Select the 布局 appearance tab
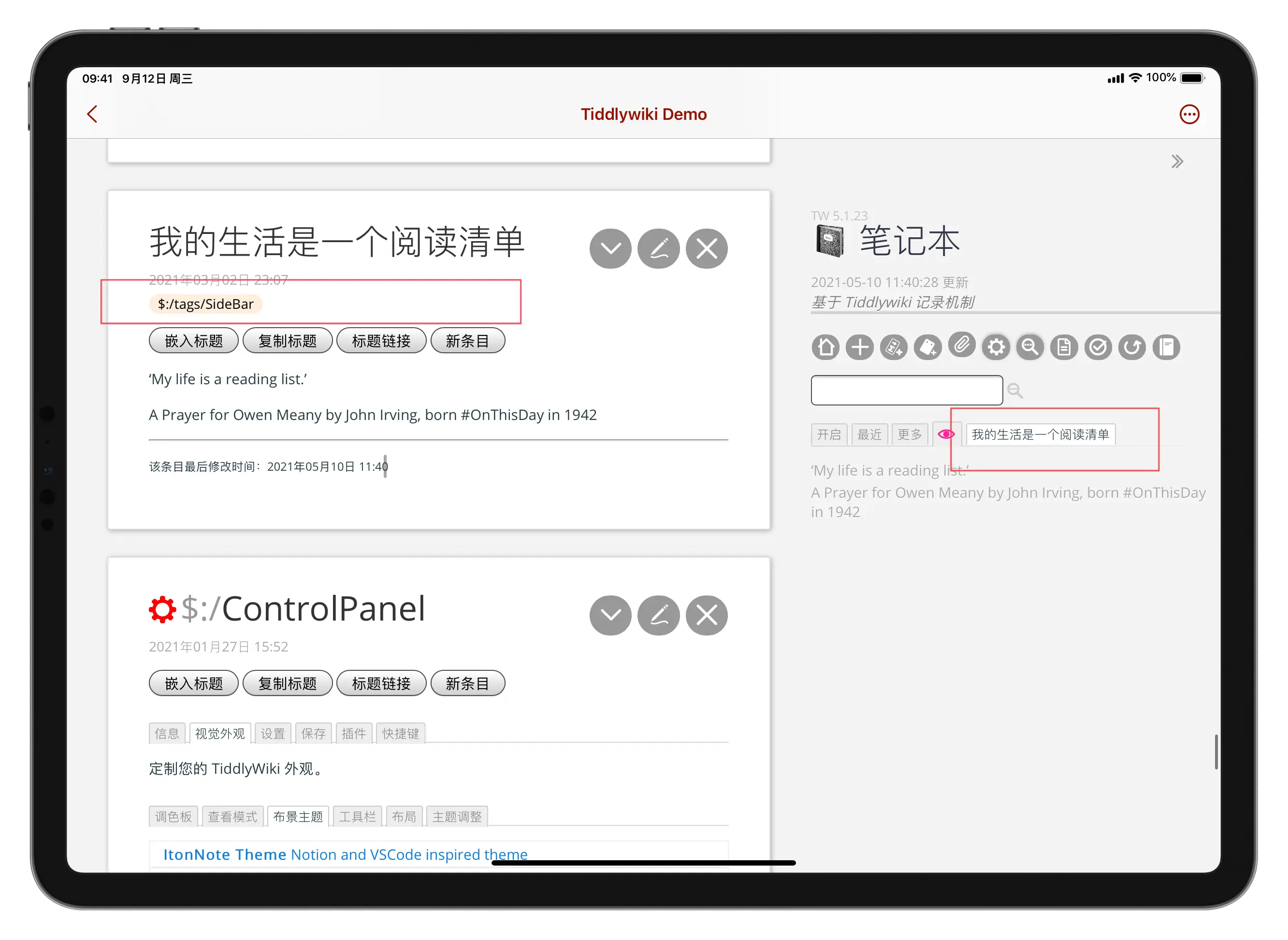 click(404, 817)
